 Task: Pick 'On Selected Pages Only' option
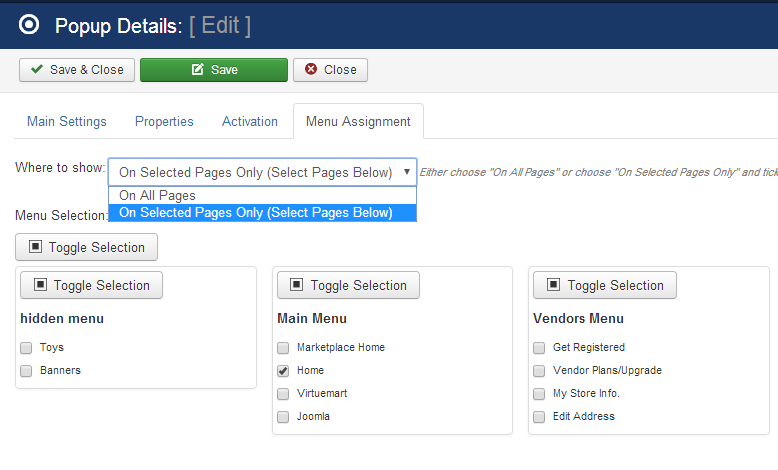tap(256, 212)
